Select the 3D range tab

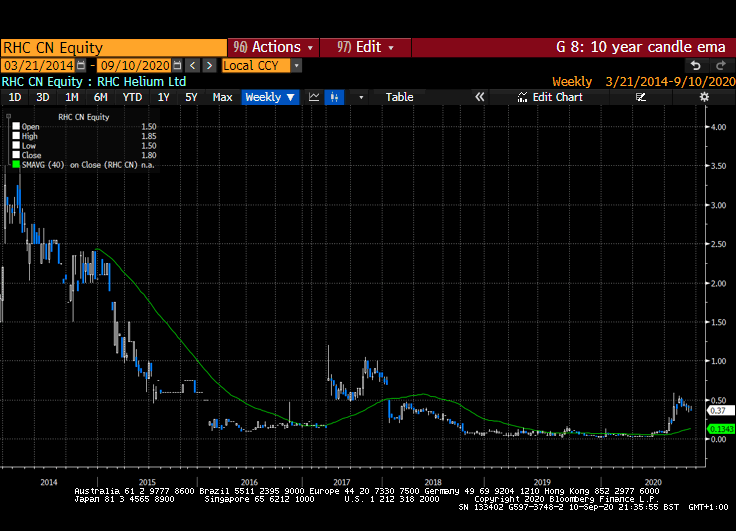pos(43,97)
